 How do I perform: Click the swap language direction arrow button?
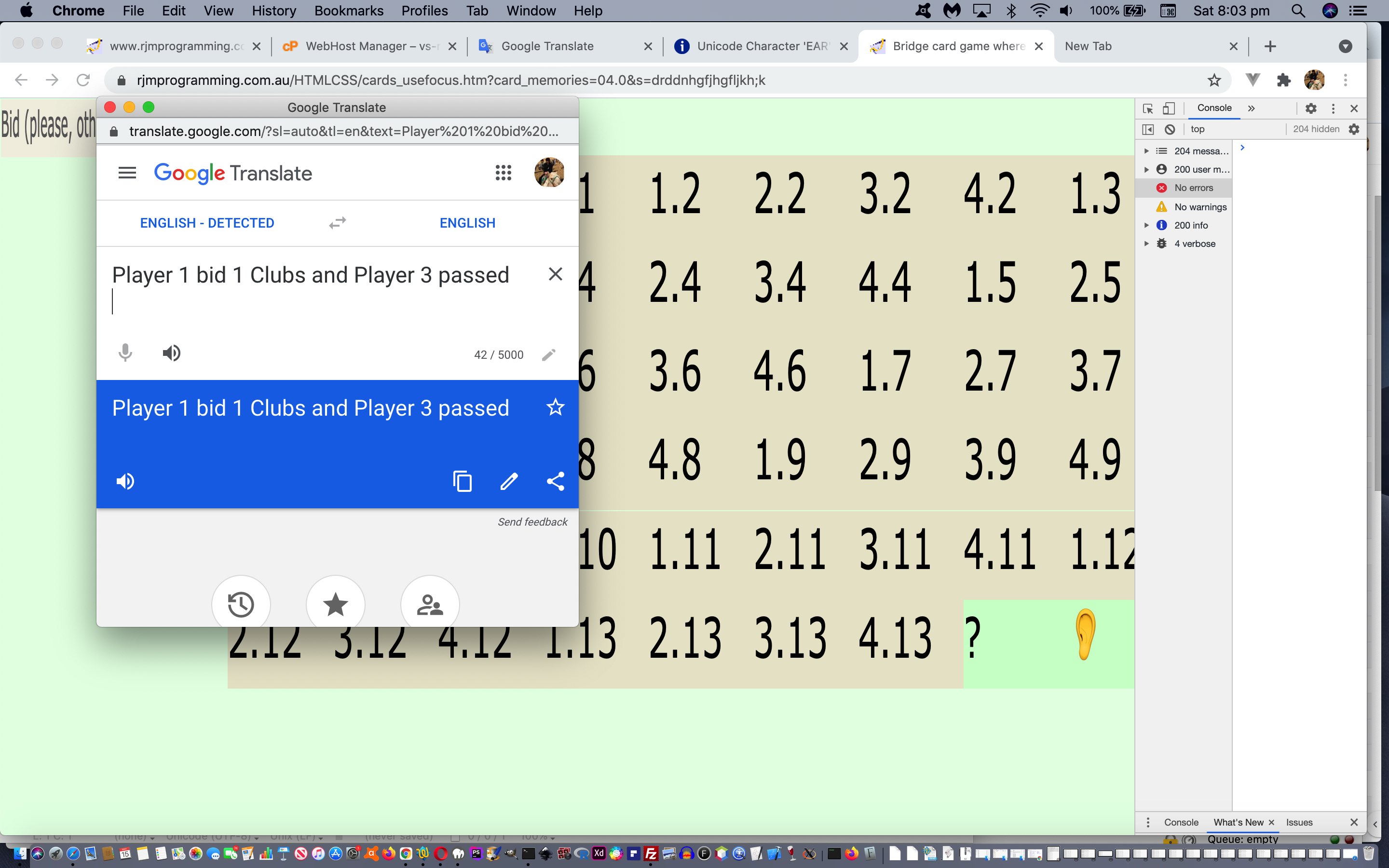click(338, 222)
